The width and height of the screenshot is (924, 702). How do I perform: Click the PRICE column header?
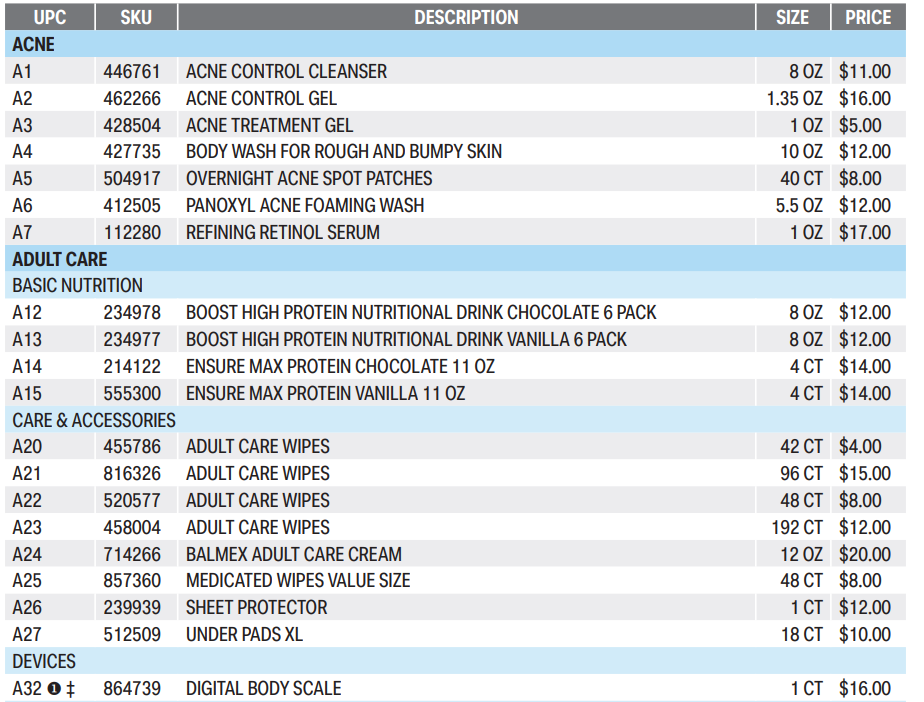(x=867, y=17)
